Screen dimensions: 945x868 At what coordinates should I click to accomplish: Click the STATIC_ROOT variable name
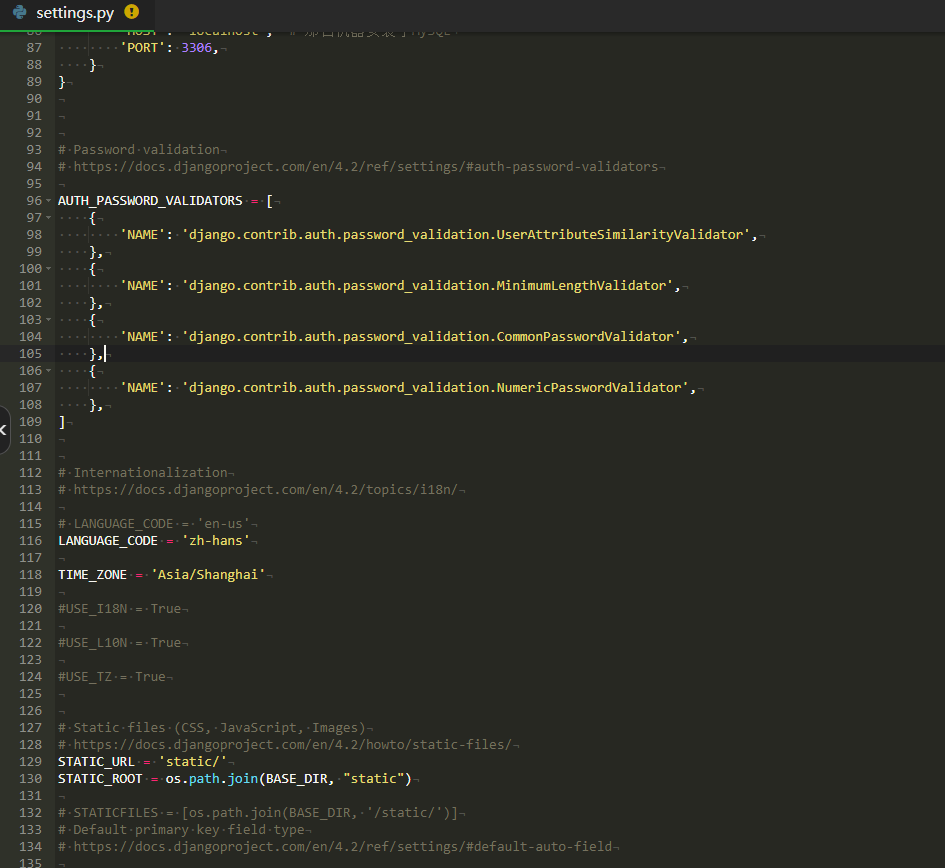point(100,779)
